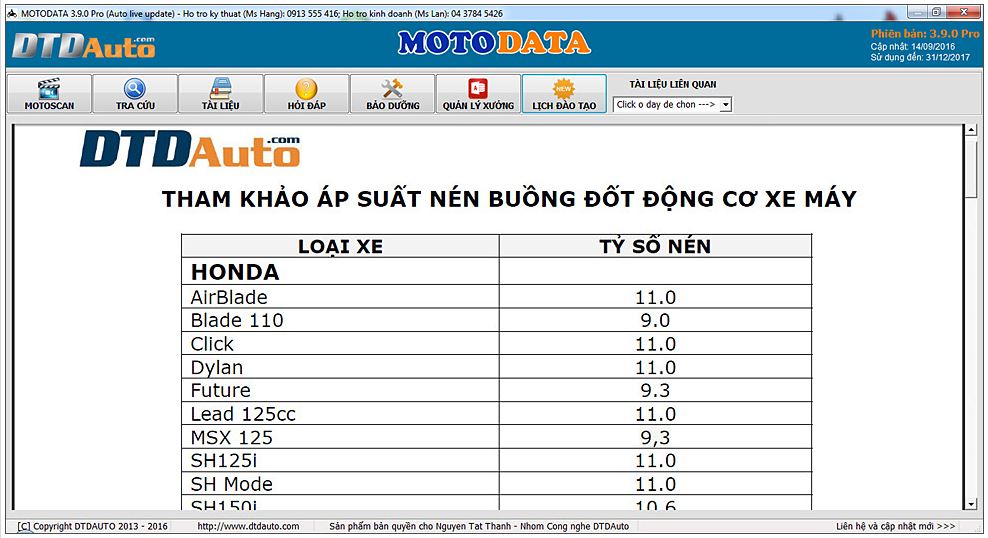Click the 'Sản phẩm bản quyền' status text
Viewport: 988px width, 538px height.
[479, 526]
